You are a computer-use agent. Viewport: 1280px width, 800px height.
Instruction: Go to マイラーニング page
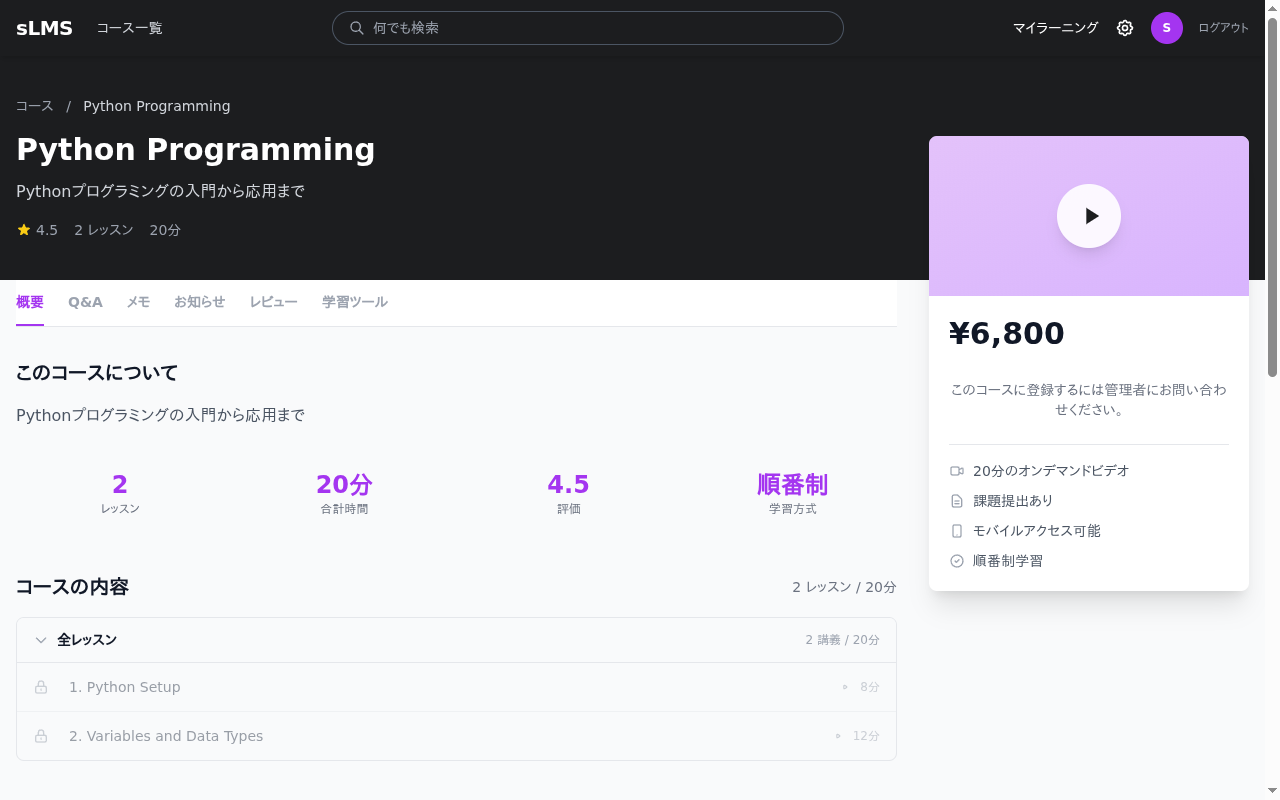click(x=1055, y=28)
